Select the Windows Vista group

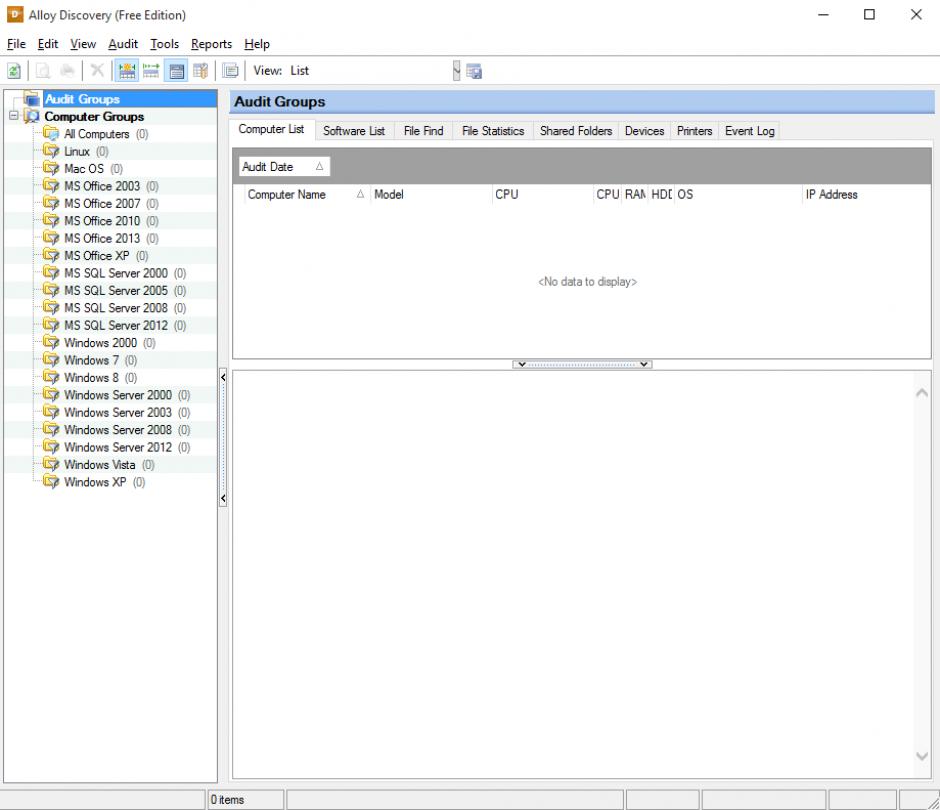point(100,464)
